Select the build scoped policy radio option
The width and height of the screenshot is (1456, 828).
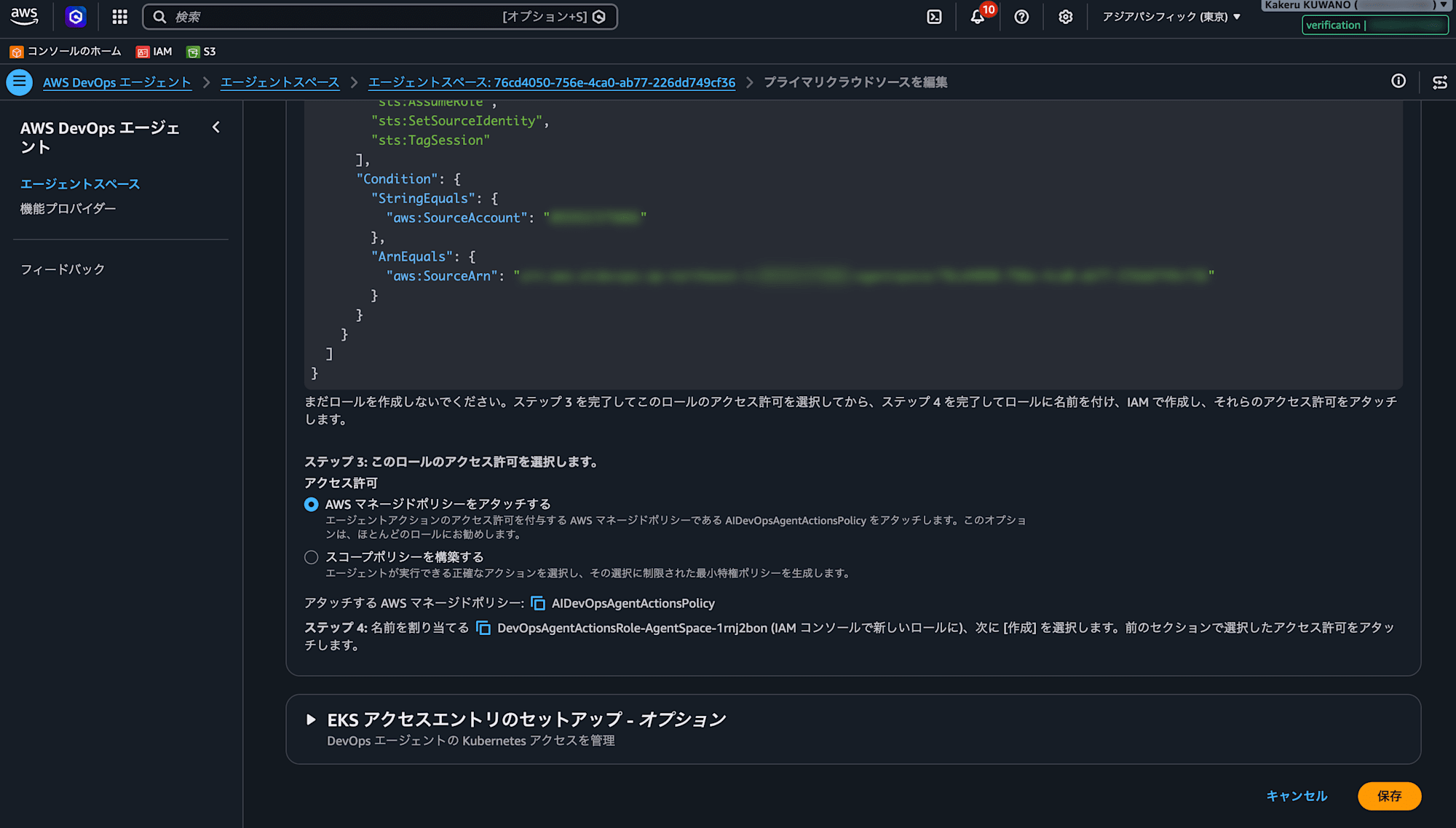tap(312, 557)
